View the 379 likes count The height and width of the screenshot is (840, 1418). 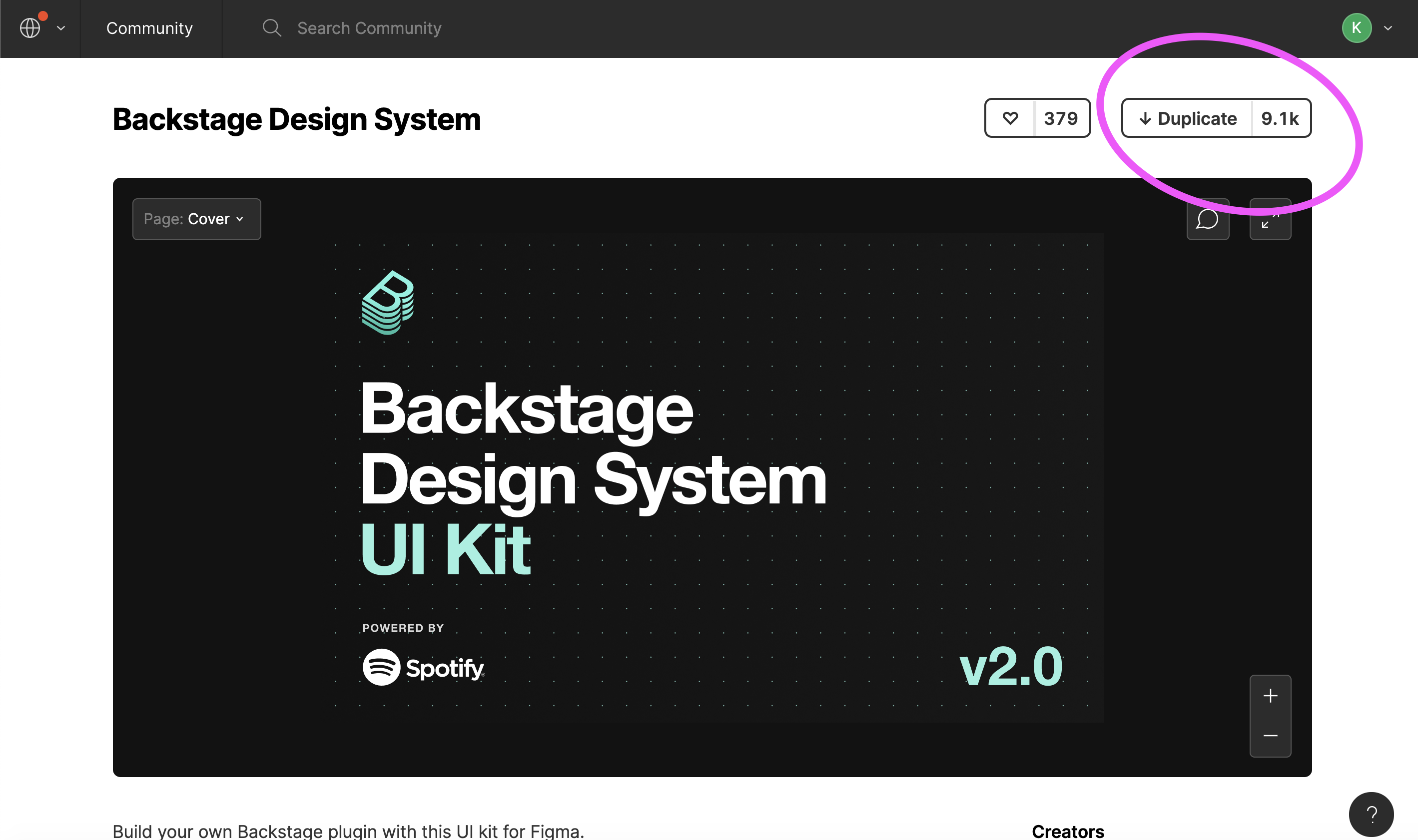point(1062,118)
